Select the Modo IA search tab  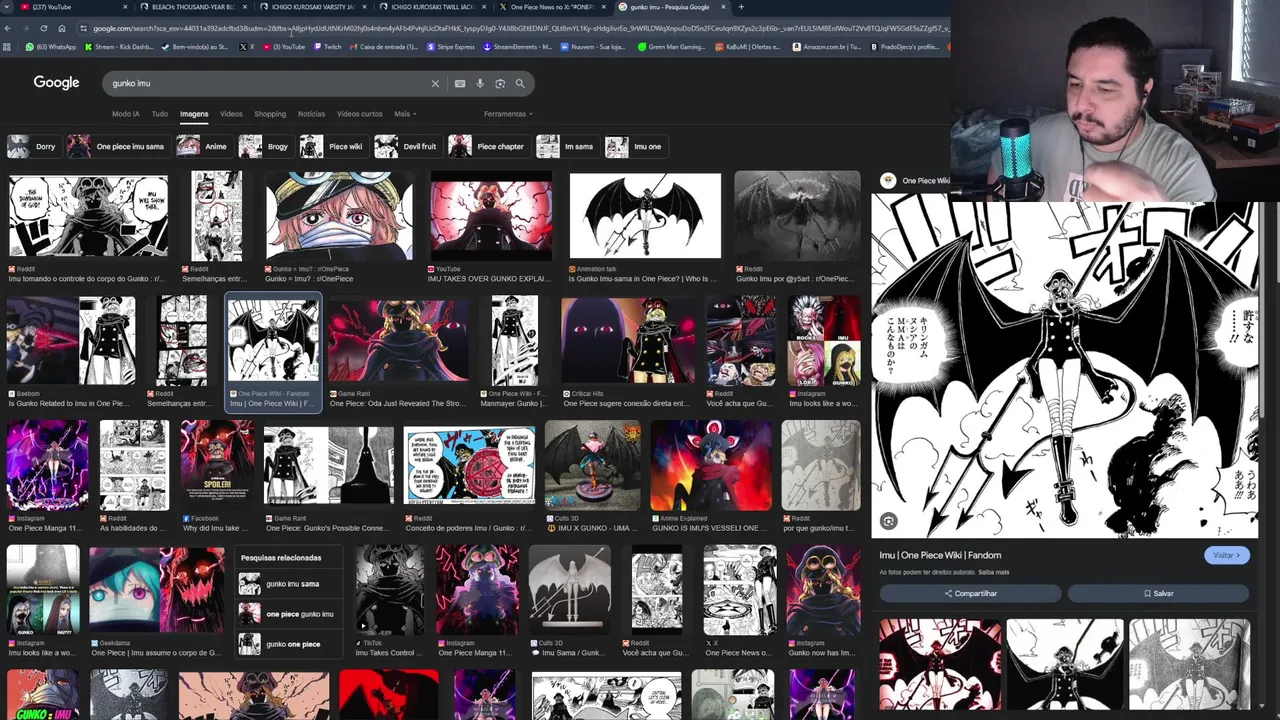coord(125,114)
